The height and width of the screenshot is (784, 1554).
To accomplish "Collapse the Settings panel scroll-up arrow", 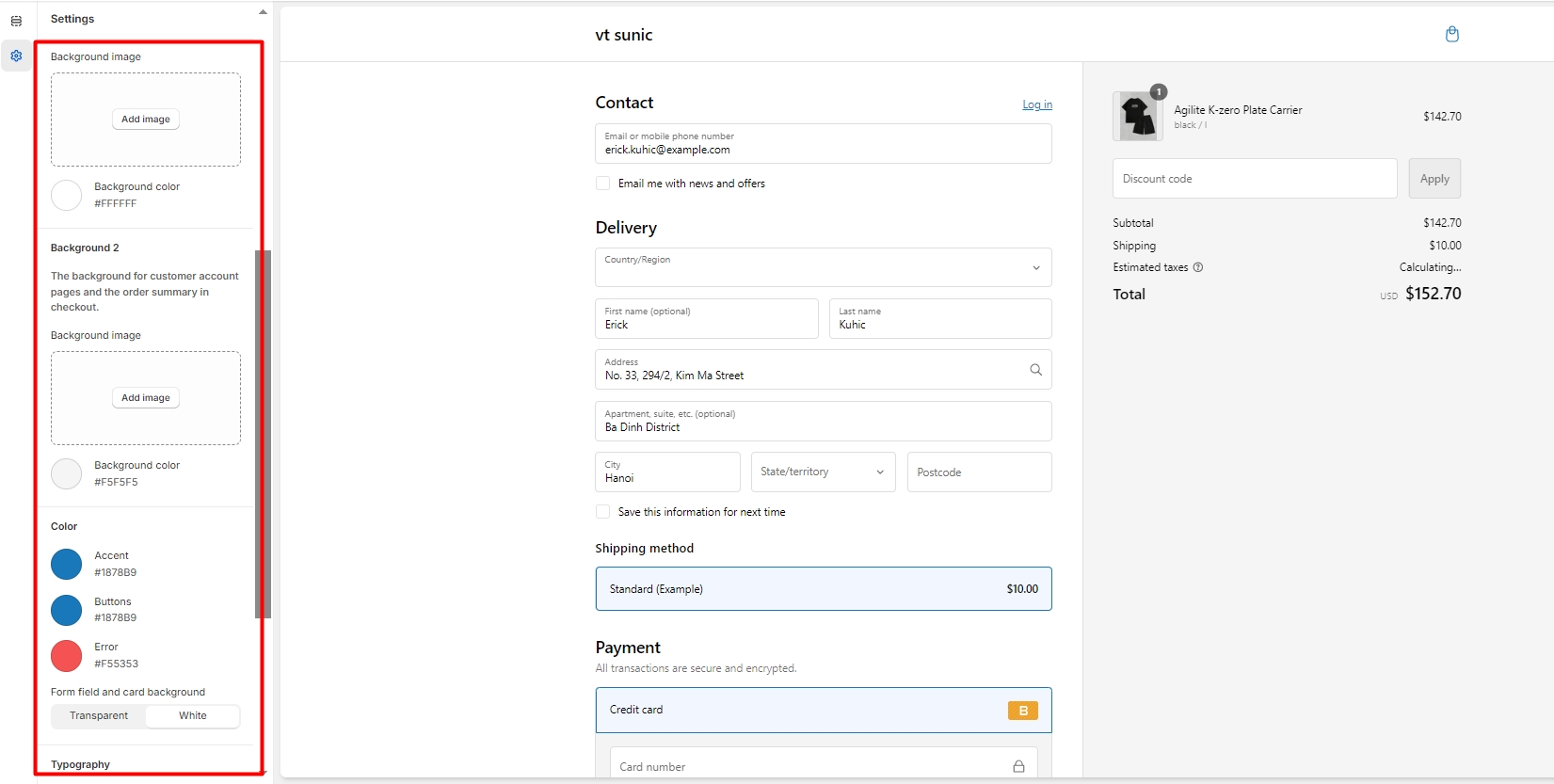I will (263, 12).
